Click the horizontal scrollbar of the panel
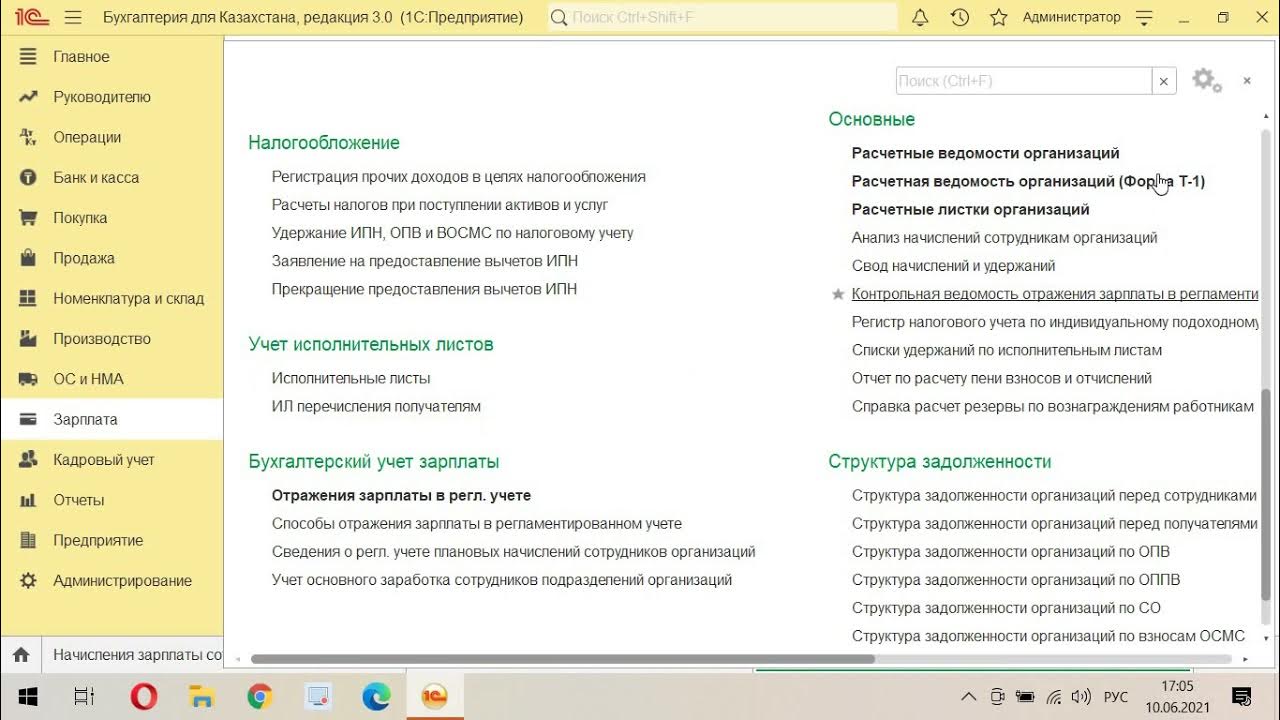 point(563,659)
